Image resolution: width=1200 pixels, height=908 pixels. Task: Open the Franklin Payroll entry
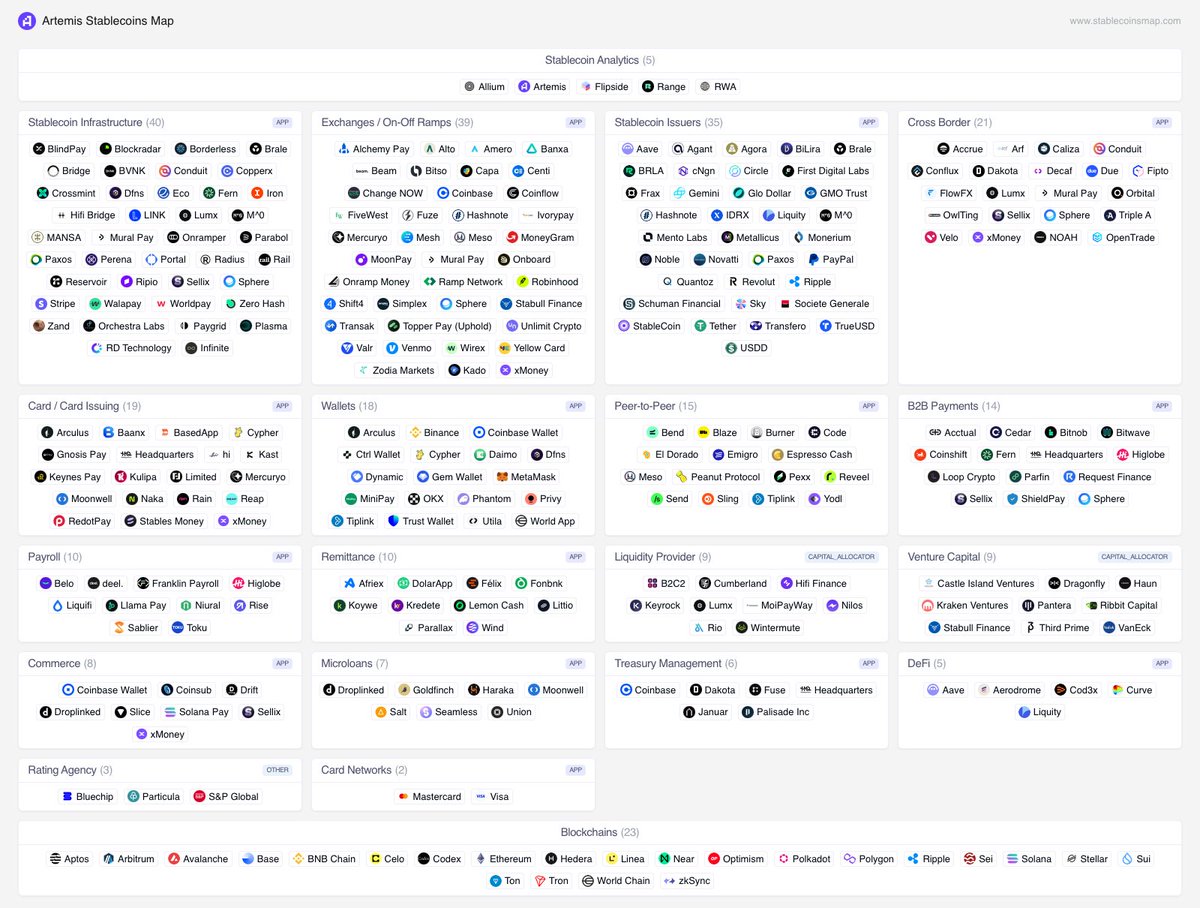click(178, 584)
